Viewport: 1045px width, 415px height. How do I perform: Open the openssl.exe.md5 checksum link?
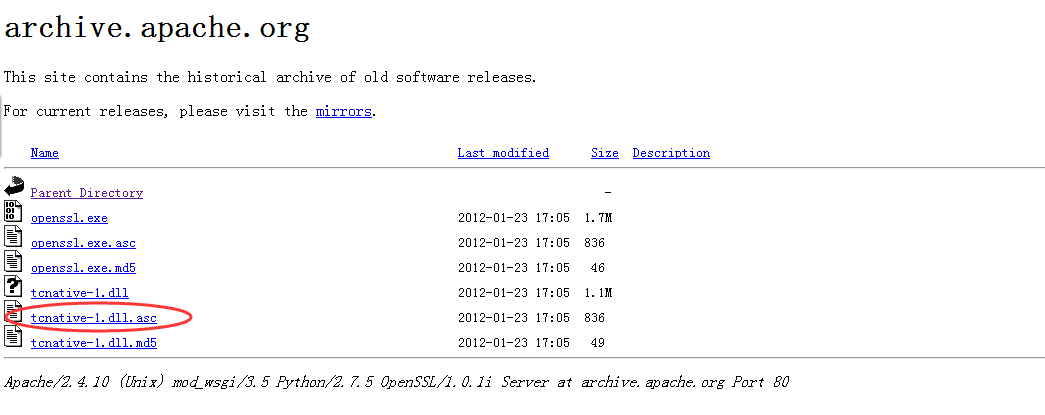83,268
